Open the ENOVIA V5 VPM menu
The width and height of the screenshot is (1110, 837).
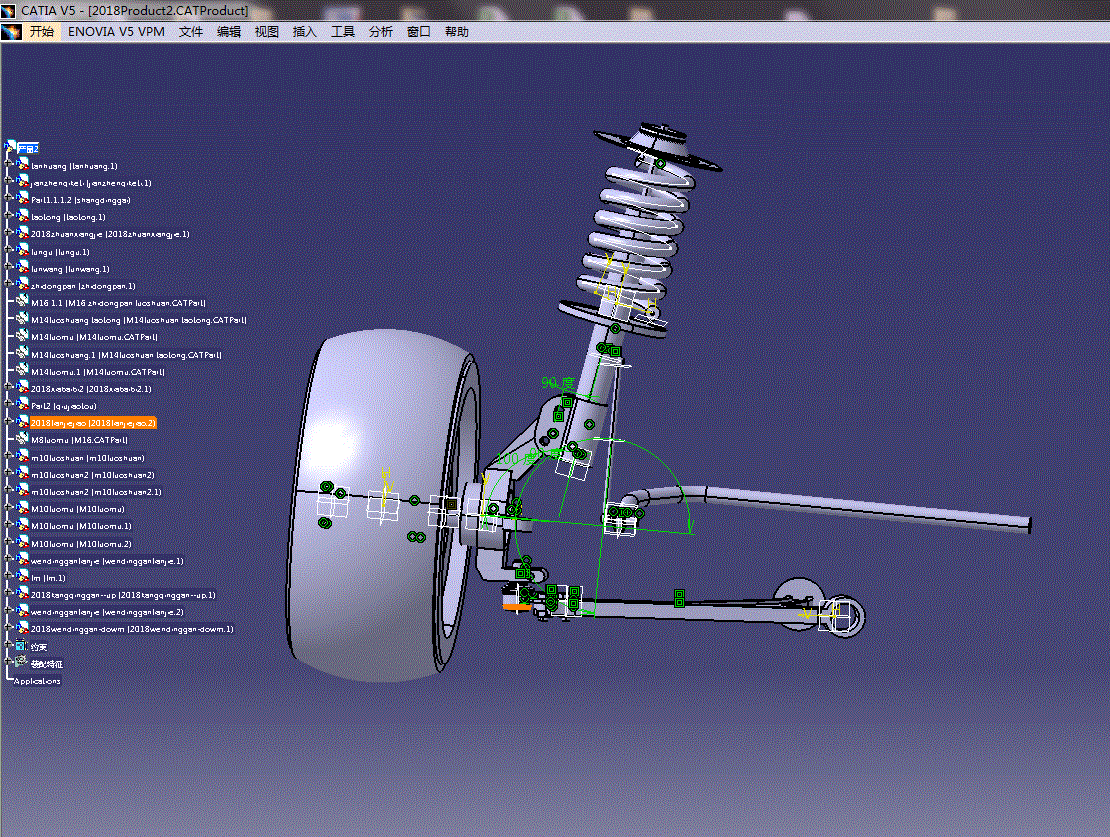(116, 32)
